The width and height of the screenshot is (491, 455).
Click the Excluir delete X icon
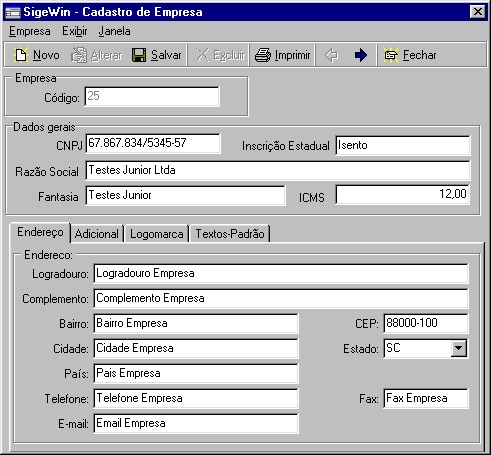[x=202, y=55]
